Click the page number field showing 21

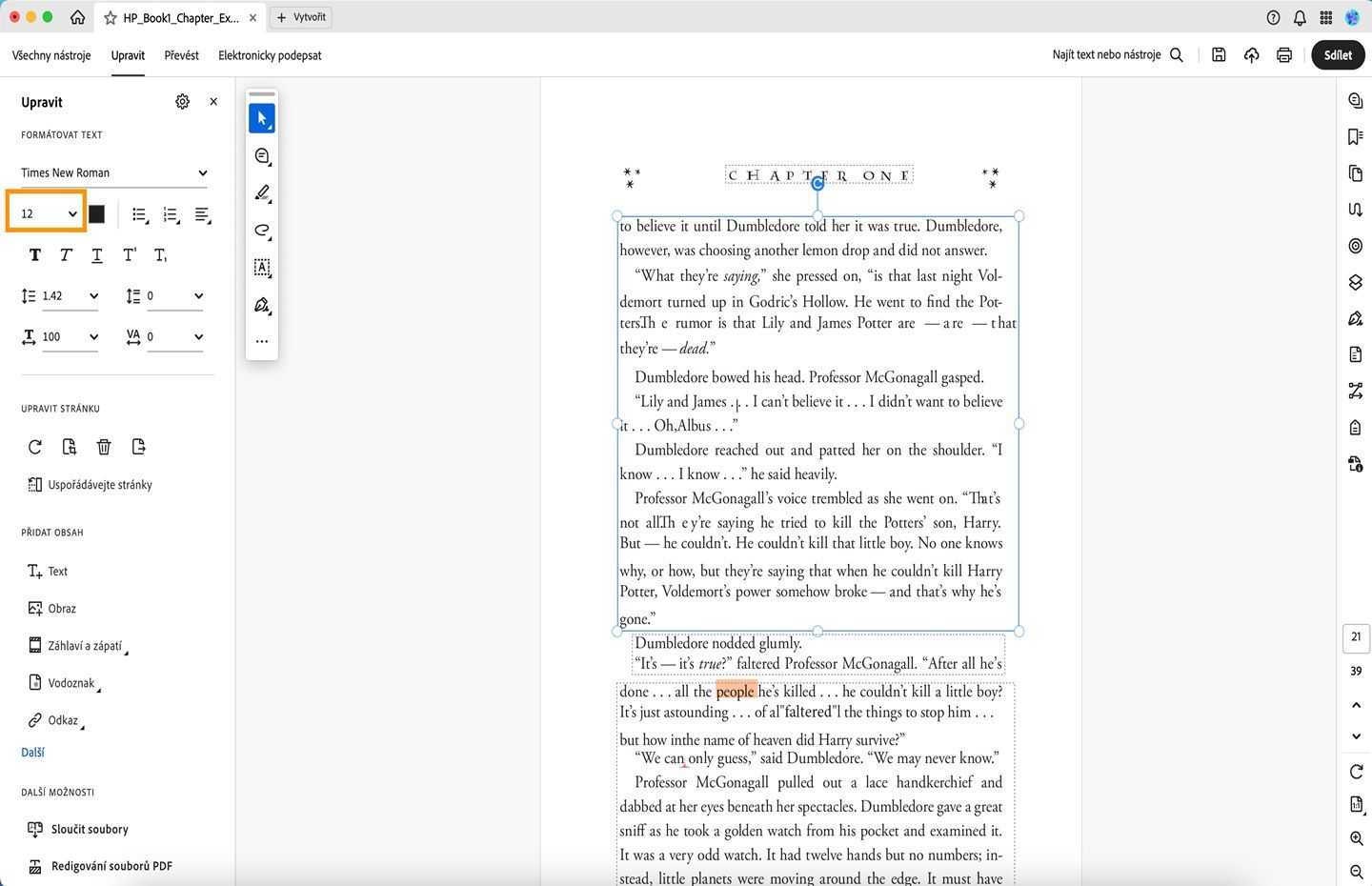tap(1355, 637)
